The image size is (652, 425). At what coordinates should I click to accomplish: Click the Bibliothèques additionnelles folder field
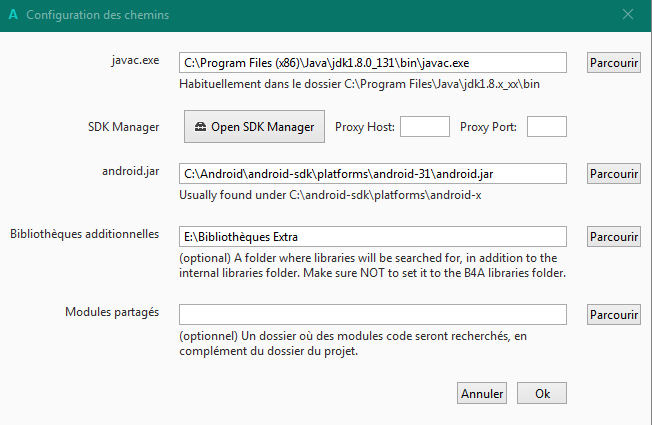tap(372, 236)
